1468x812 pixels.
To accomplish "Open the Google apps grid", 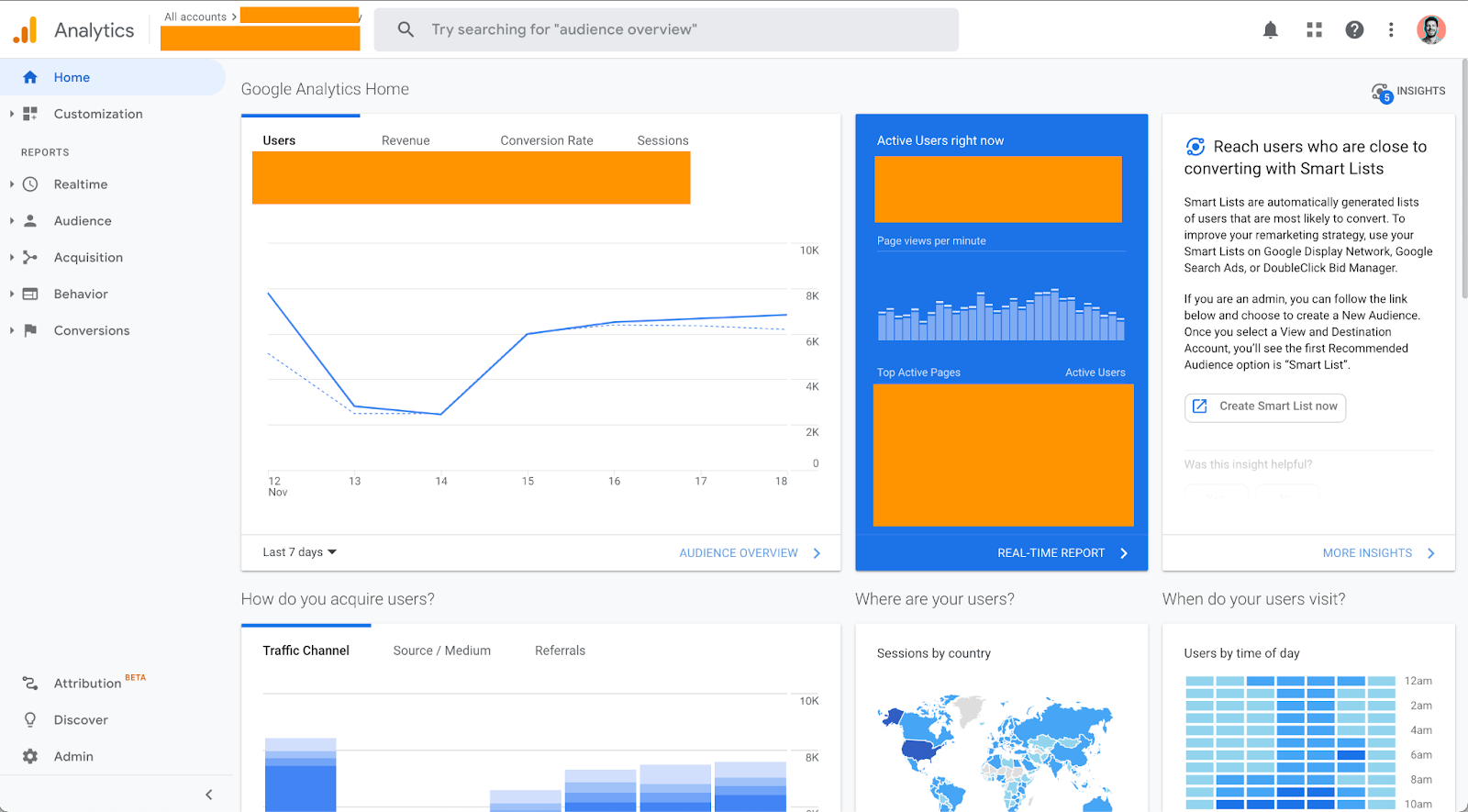I will click(1314, 30).
